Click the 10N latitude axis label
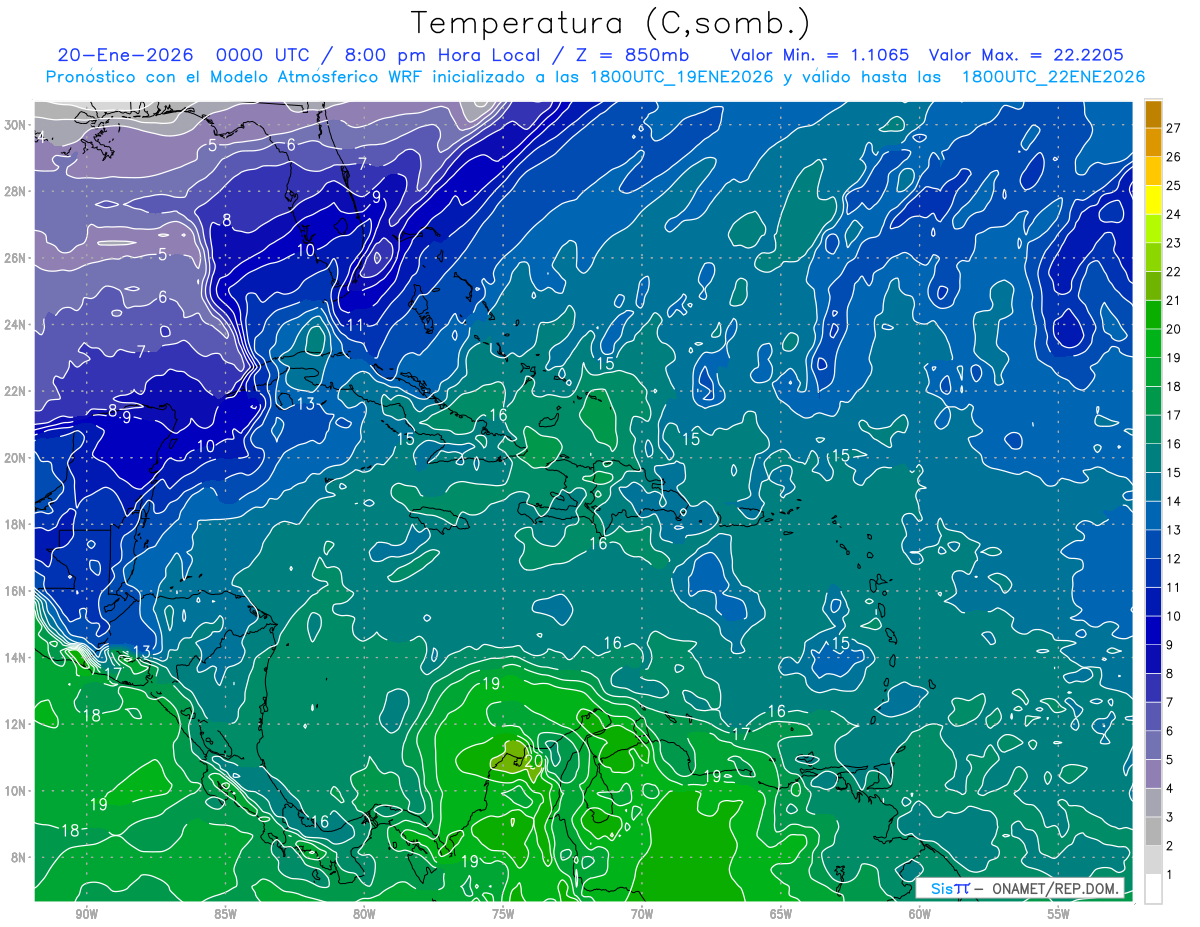The image size is (1200, 927). (15, 790)
